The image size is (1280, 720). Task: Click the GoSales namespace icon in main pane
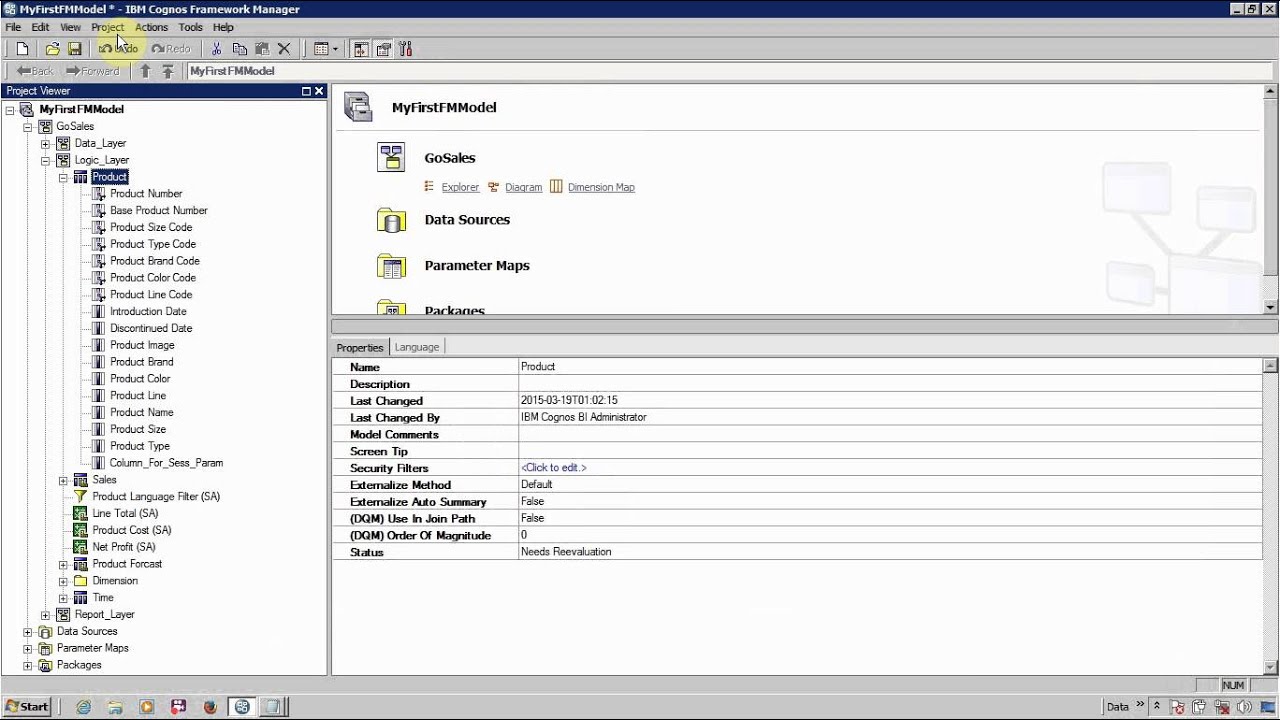(x=391, y=158)
